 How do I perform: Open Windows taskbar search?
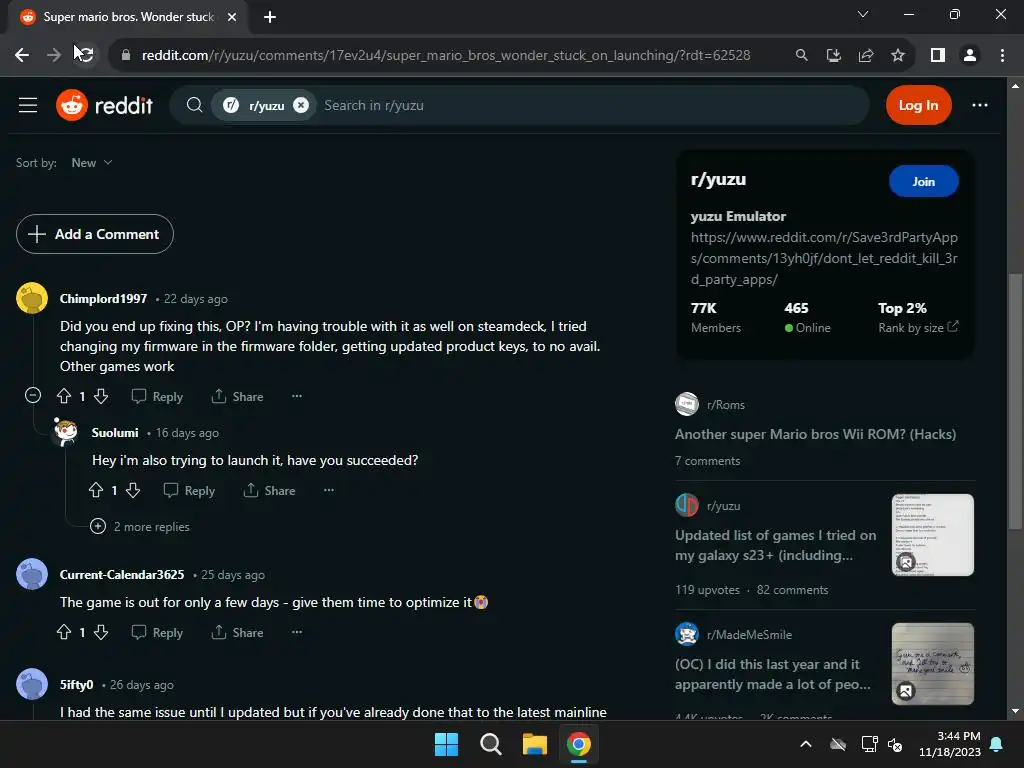(490, 744)
